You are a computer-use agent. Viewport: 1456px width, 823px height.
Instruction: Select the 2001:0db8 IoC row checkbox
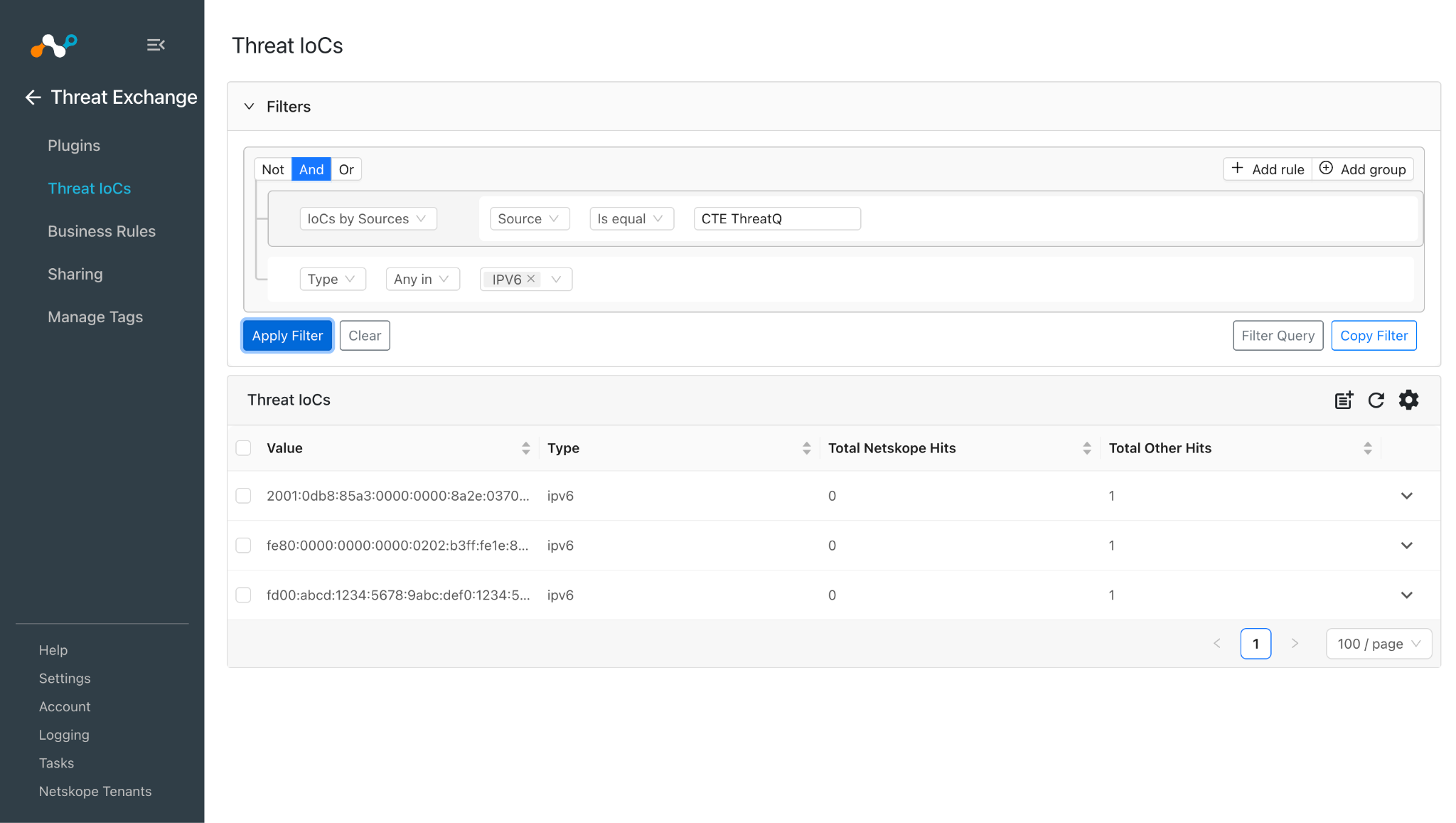(x=243, y=496)
